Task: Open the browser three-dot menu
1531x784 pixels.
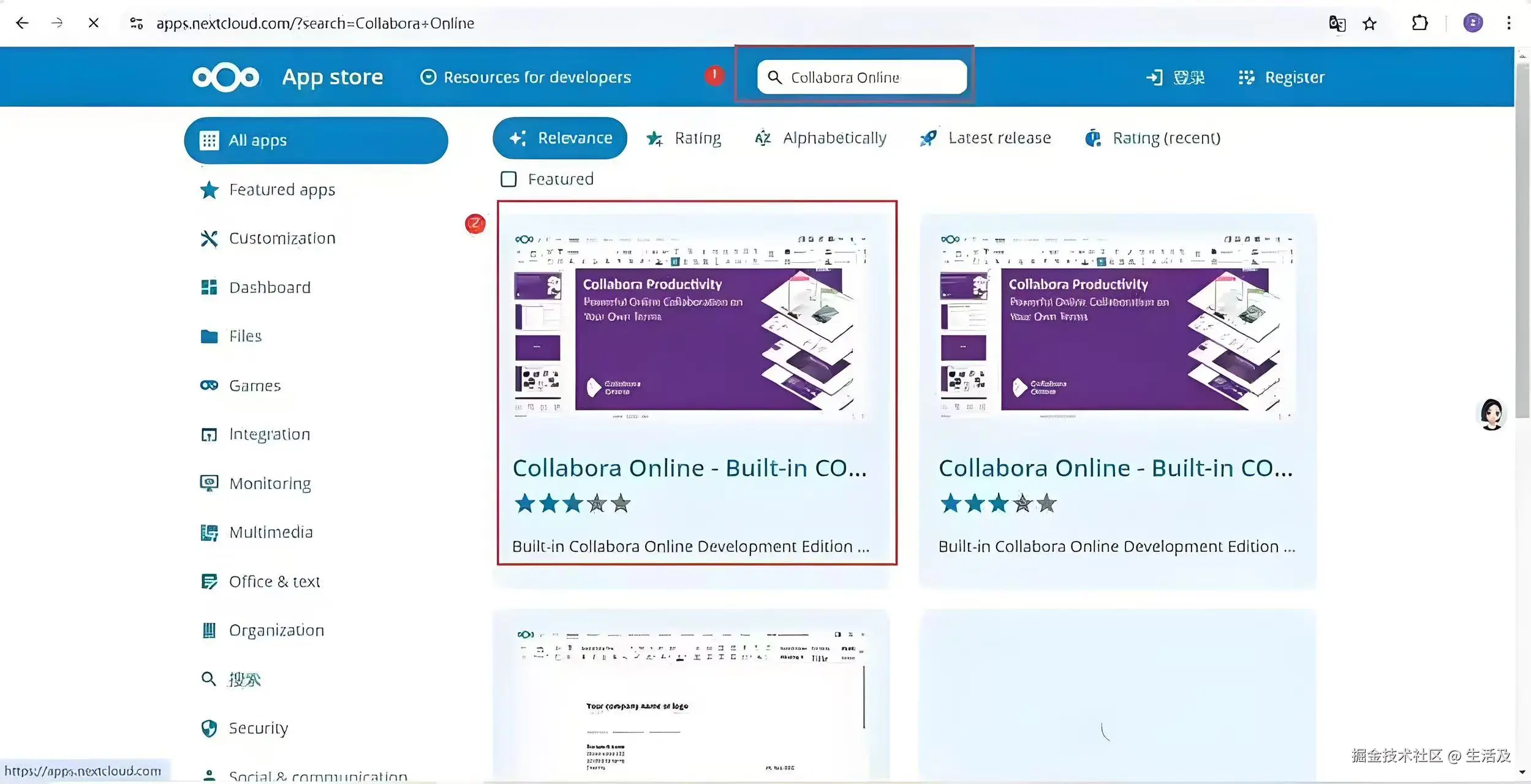Action: (x=1508, y=23)
